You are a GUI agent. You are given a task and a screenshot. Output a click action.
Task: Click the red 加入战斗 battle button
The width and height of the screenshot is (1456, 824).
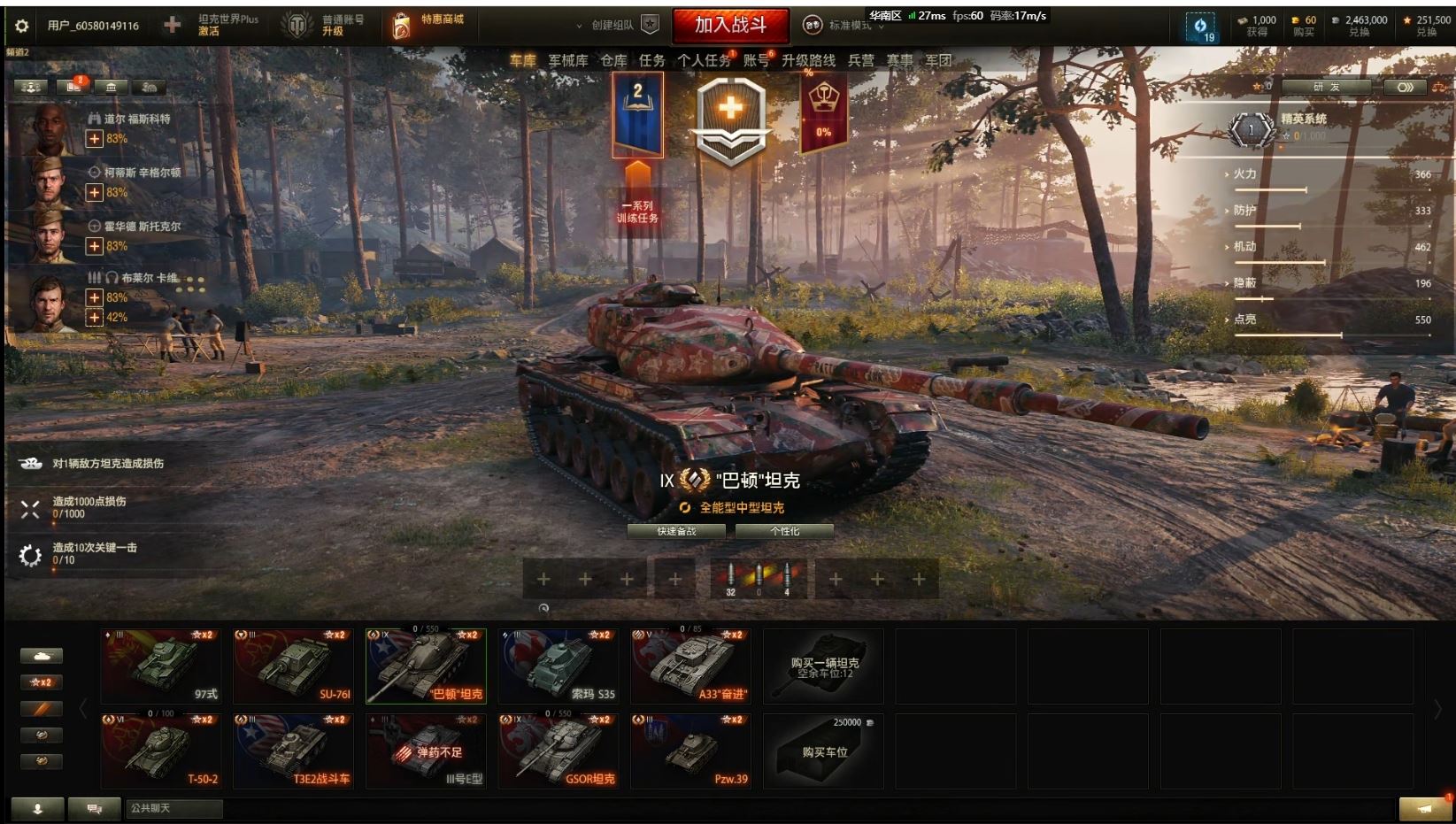point(730,26)
